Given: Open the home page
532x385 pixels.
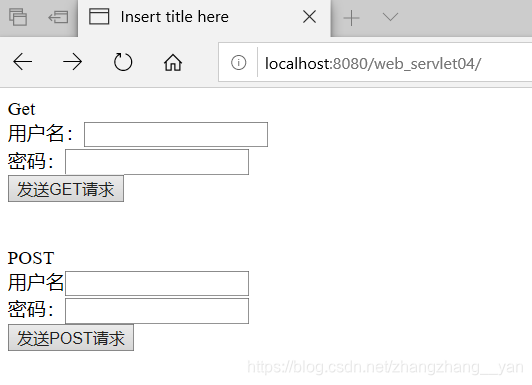Looking at the screenshot, I should 173,62.
